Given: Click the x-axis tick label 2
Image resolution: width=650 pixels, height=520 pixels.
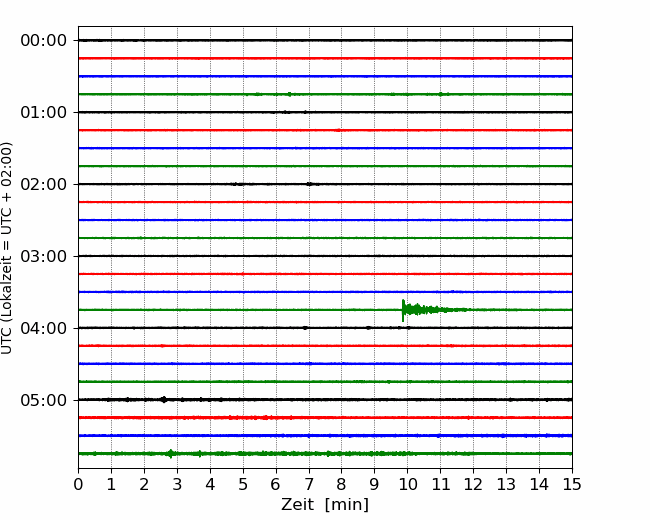Looking at the screenshot, I should point(144,484).
